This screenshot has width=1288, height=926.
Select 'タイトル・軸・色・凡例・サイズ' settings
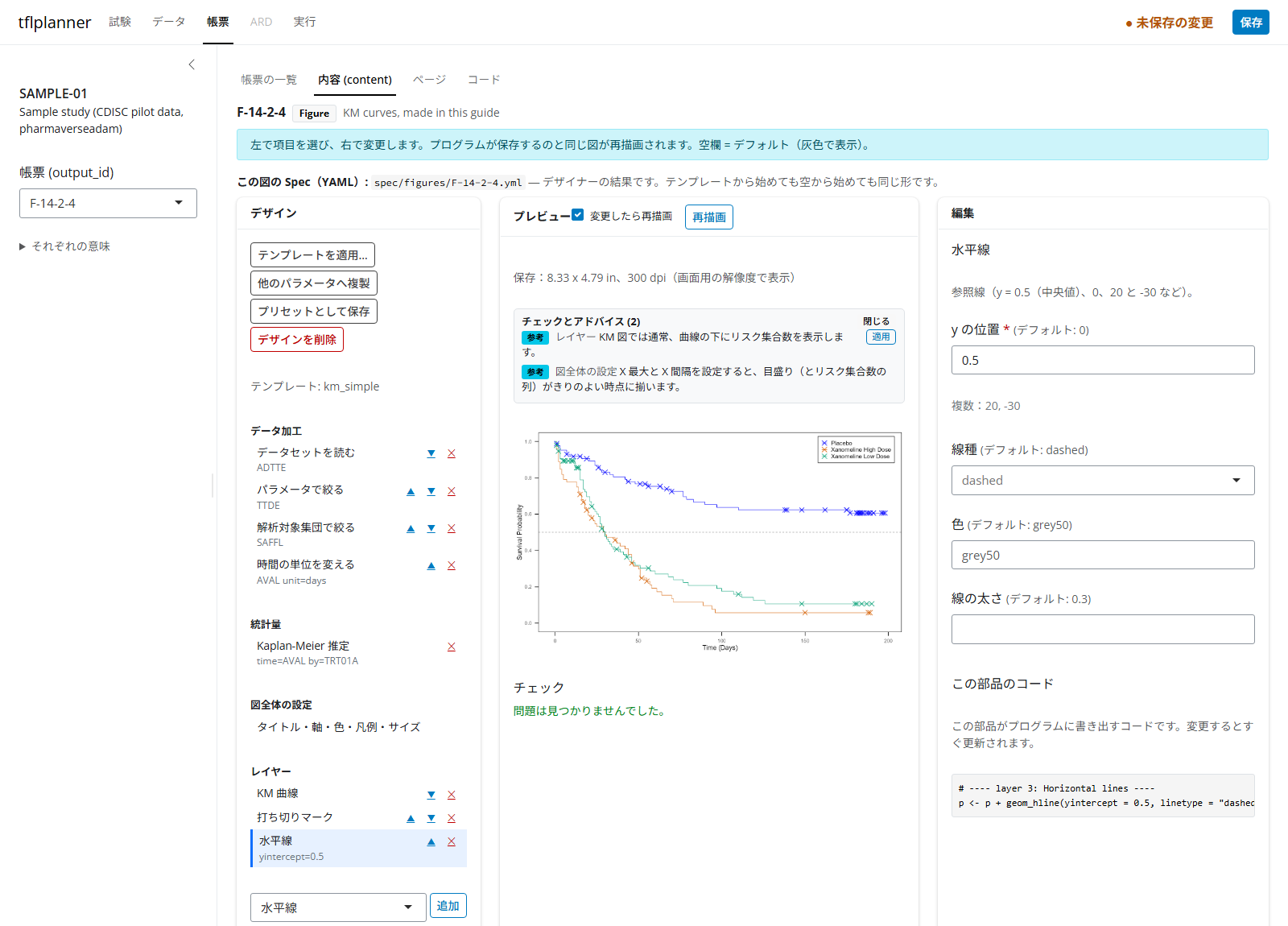[338, 727]
